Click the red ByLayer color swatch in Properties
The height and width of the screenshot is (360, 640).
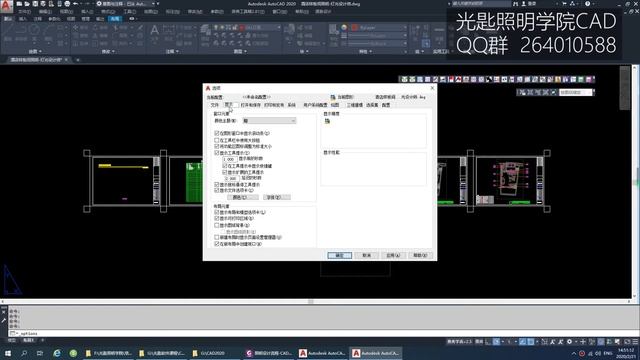(355, 27)
